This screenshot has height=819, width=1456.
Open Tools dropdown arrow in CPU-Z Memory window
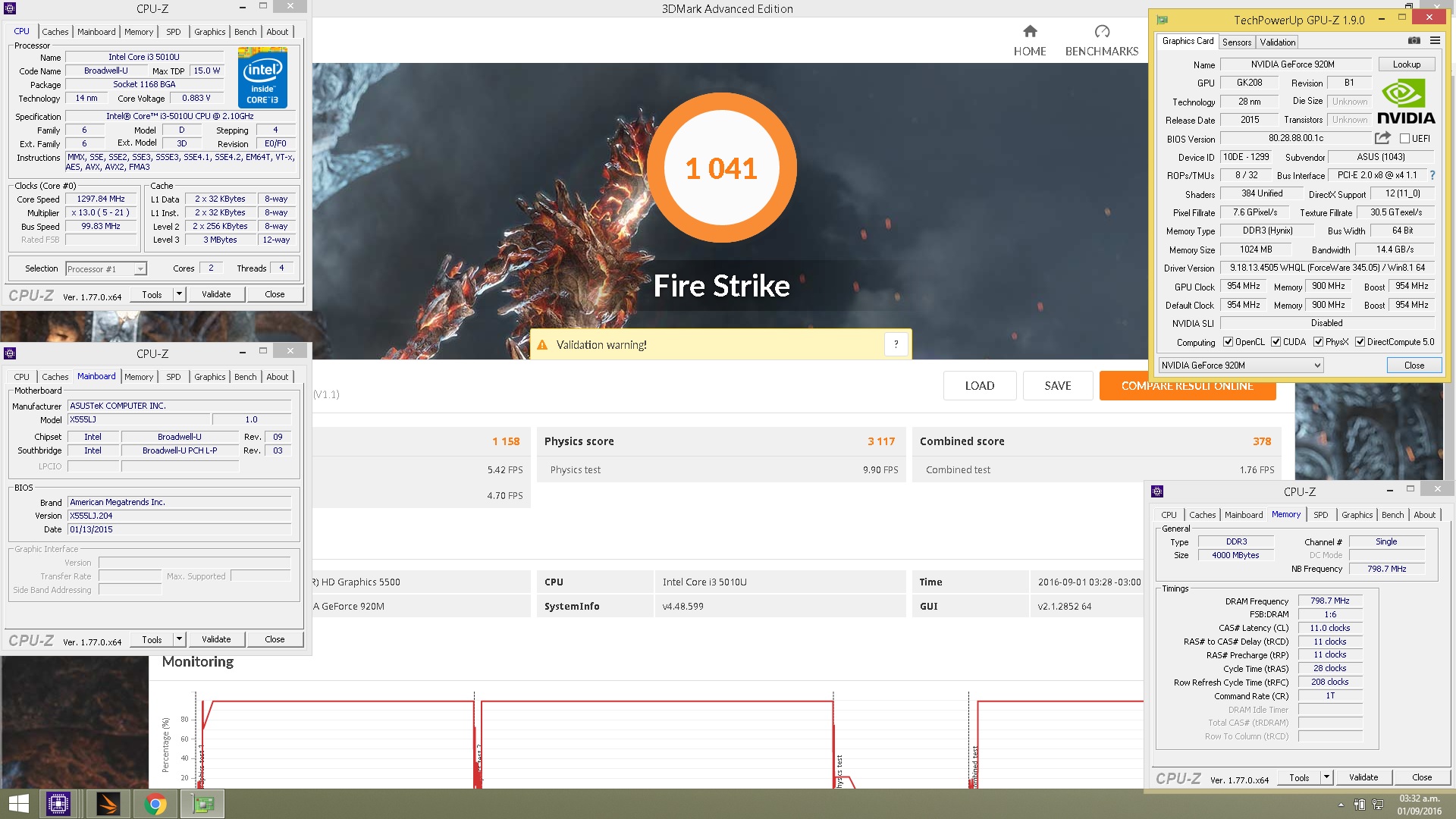(1326, 777)
